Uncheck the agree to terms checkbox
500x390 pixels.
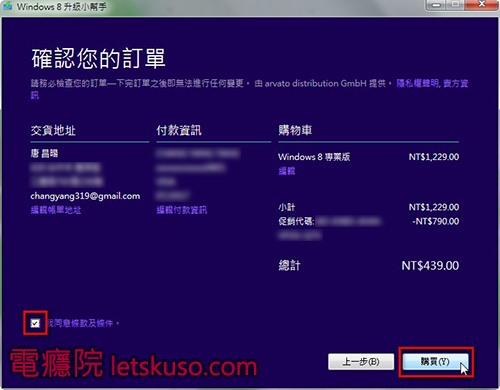click(35, 323)
